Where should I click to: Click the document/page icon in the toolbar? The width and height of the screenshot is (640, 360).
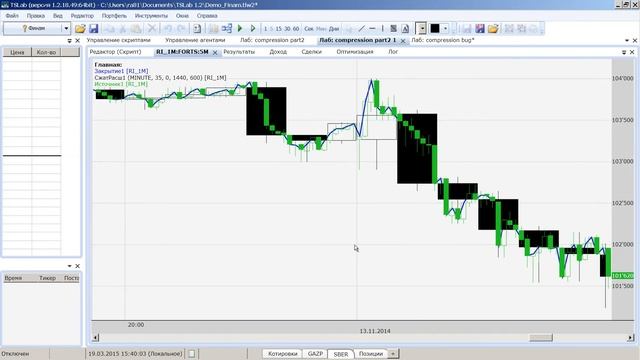(197, 29)
